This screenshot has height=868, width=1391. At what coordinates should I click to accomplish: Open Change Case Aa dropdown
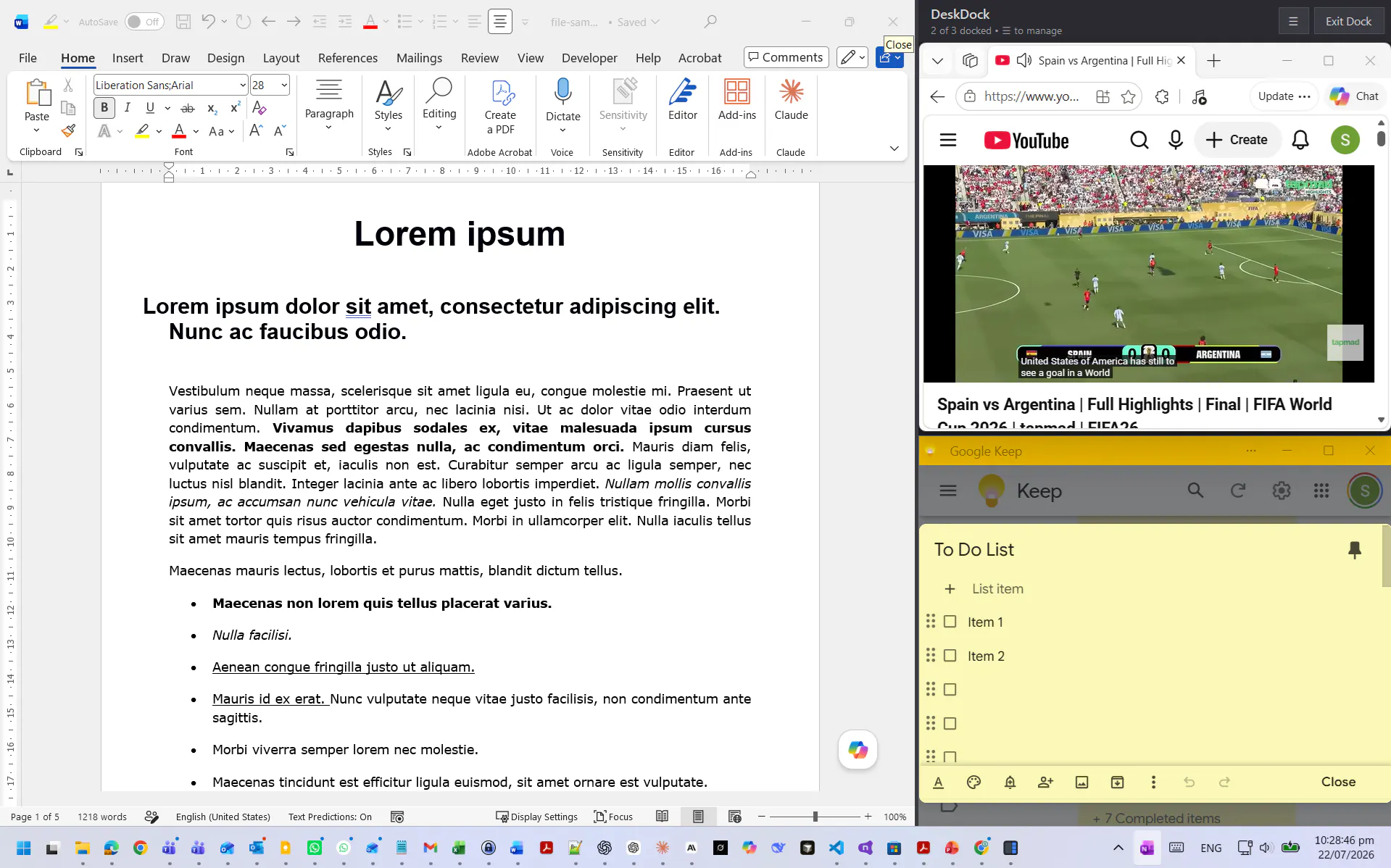point(221,131)
